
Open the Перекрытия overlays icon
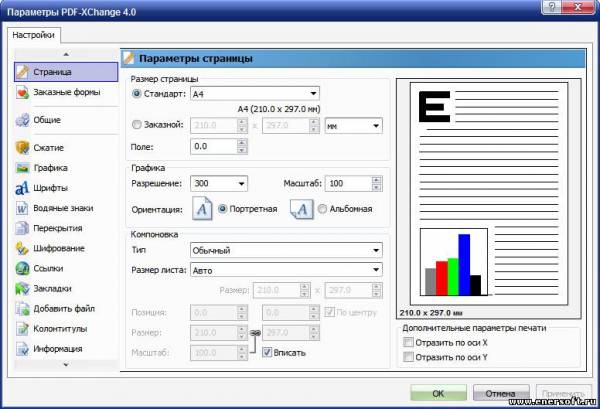[x=22, y=228]
